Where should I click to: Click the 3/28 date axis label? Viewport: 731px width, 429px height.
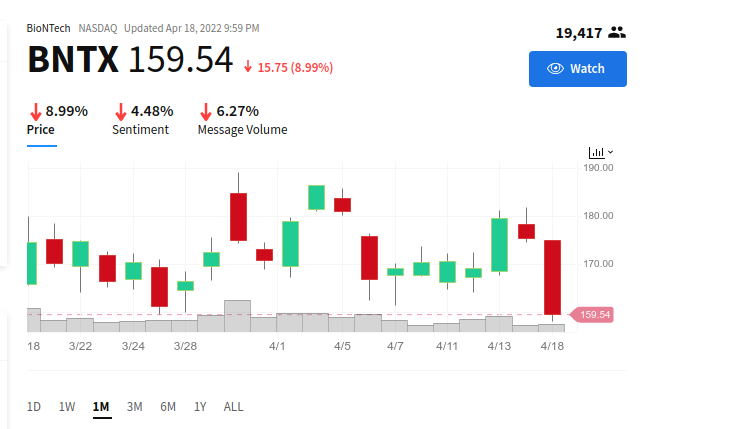[185, 346]
